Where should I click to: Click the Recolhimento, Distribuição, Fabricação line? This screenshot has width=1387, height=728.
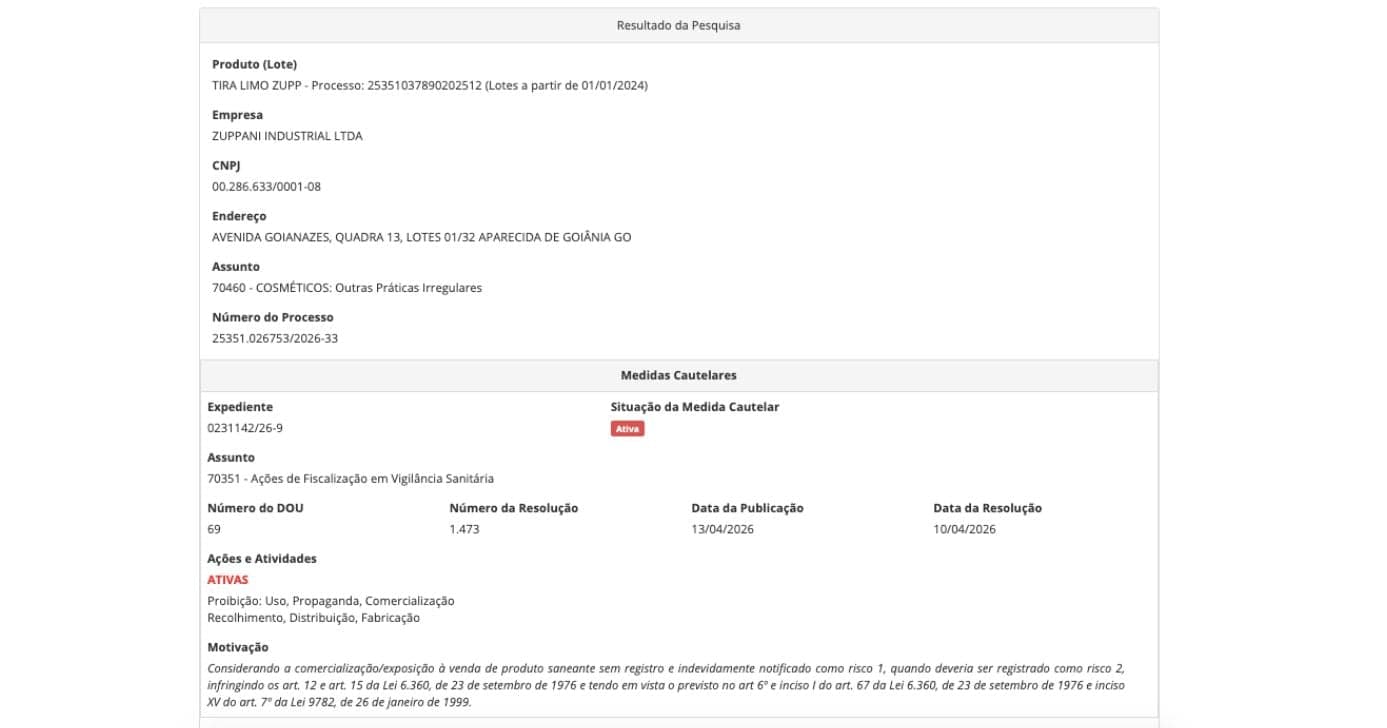[x=313, y=618]
